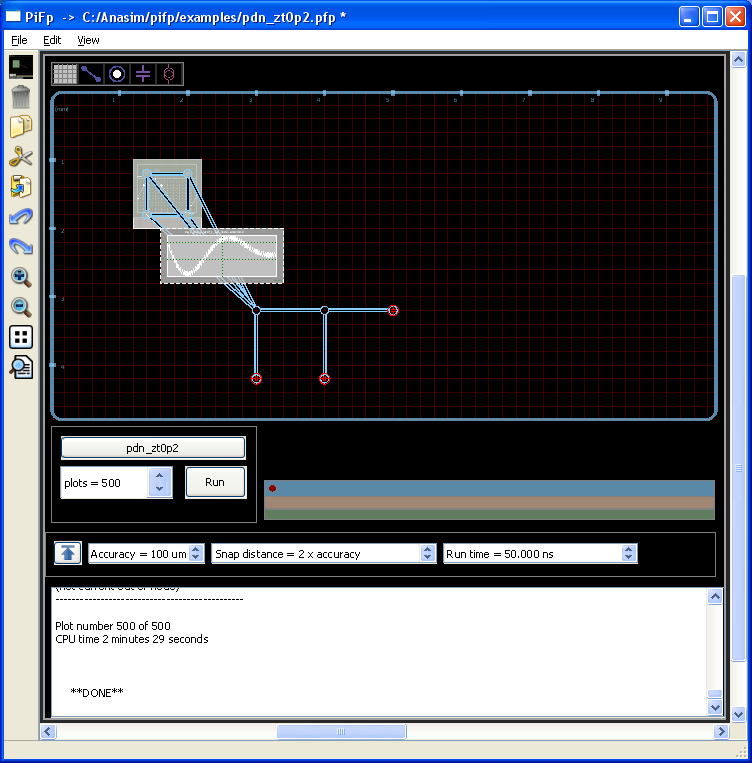
Task: Open the File menu
Action: tap(20, 40)
